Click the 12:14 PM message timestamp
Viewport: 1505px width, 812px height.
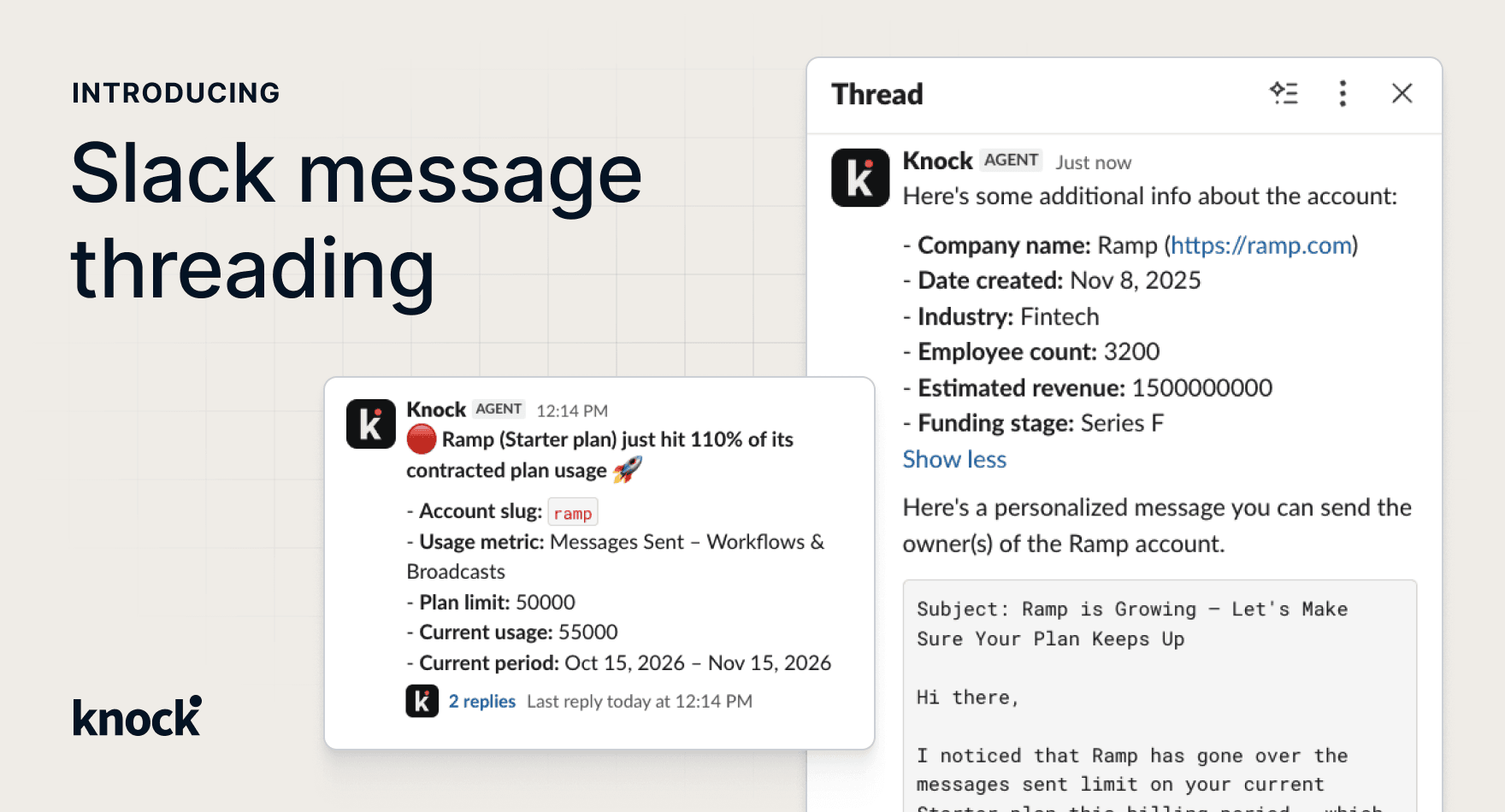click(572, 410)
